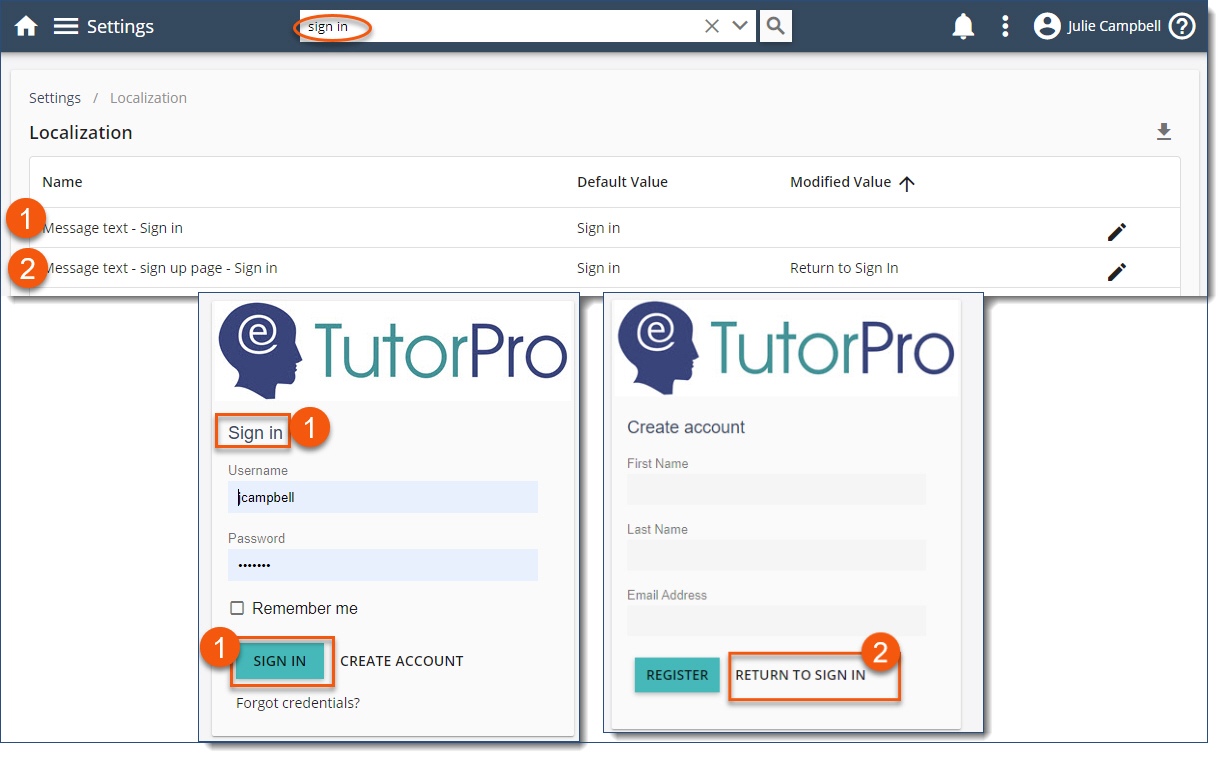Image resolution: width=1223 pixels, height=758 pixels.
Task: Download the Localization list
Action: 1163,132
